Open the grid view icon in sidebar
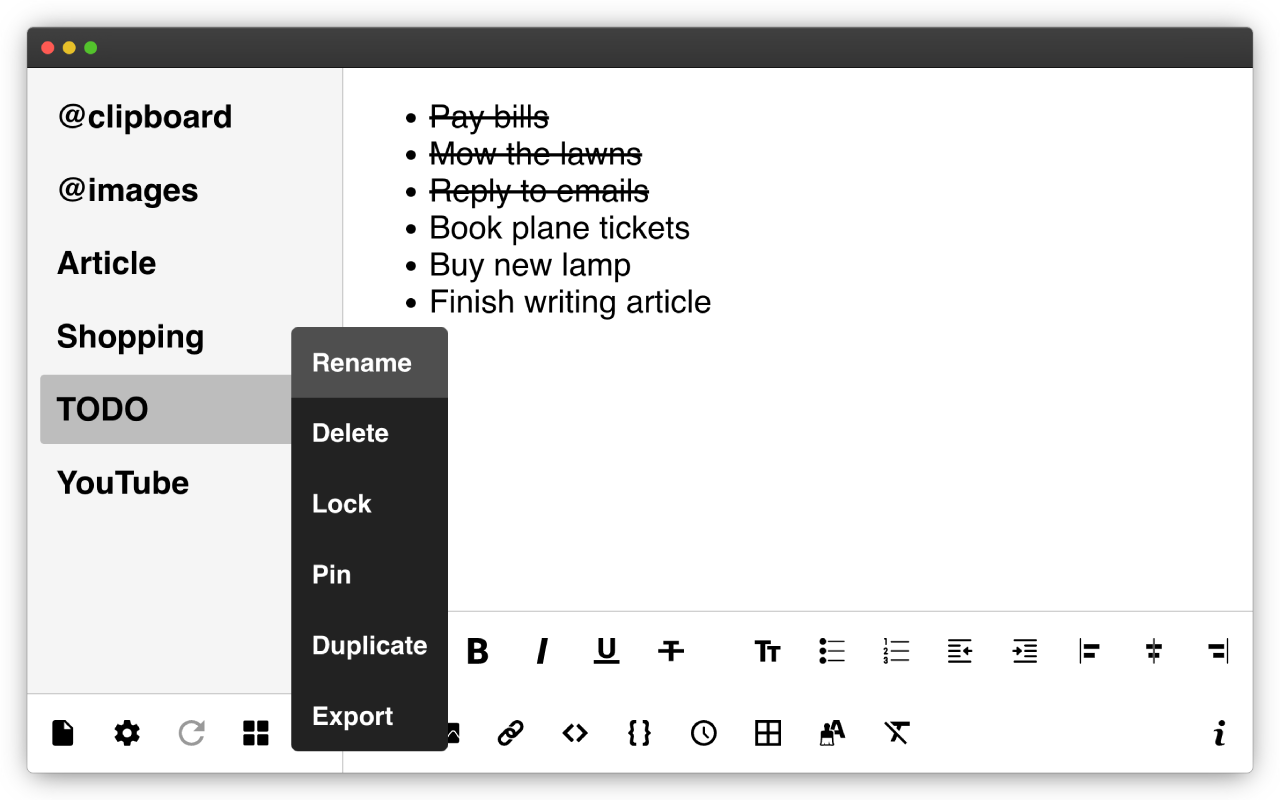This screenshot has height=800, width=1280. [x=256, y=733]
